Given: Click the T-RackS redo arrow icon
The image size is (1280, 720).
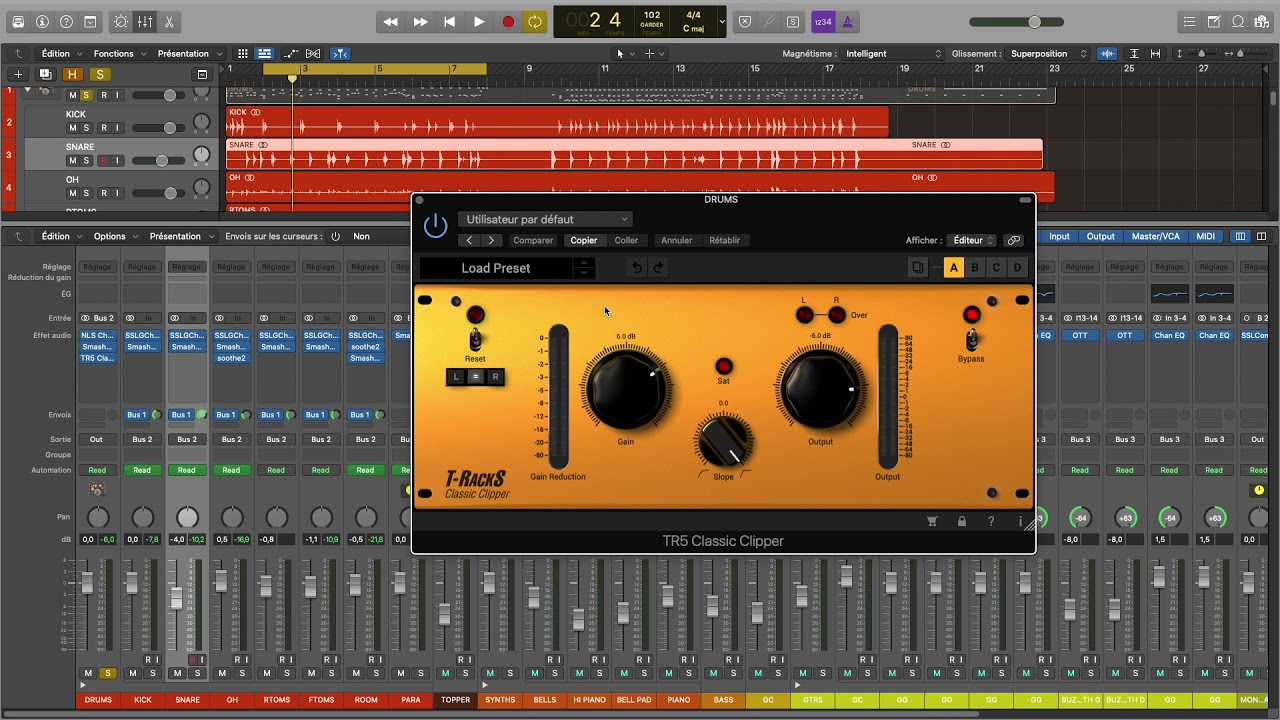Looking at the screenshot, I should (658, 268).
